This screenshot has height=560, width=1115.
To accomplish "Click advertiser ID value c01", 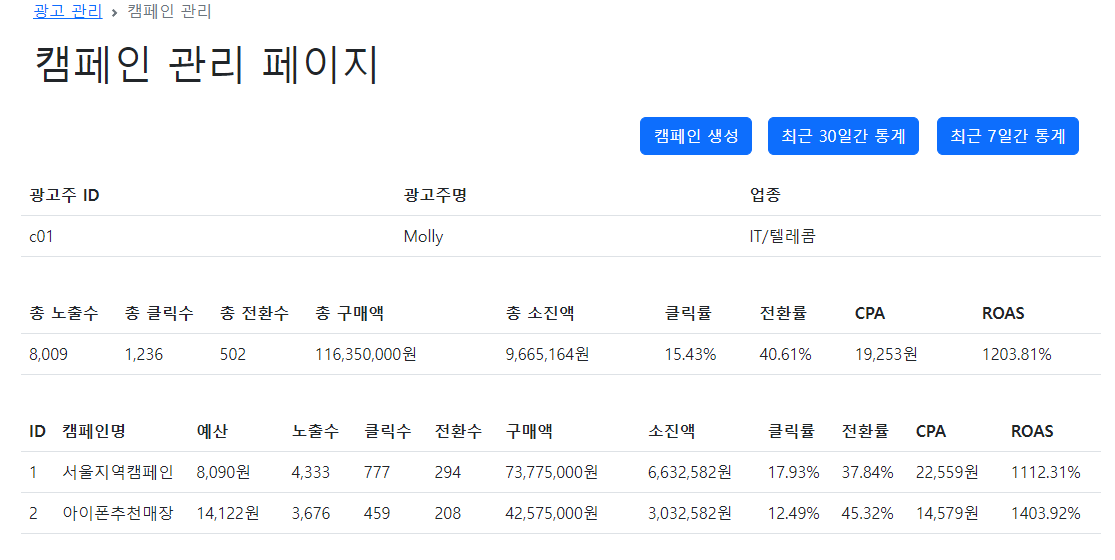I will 41,237.
